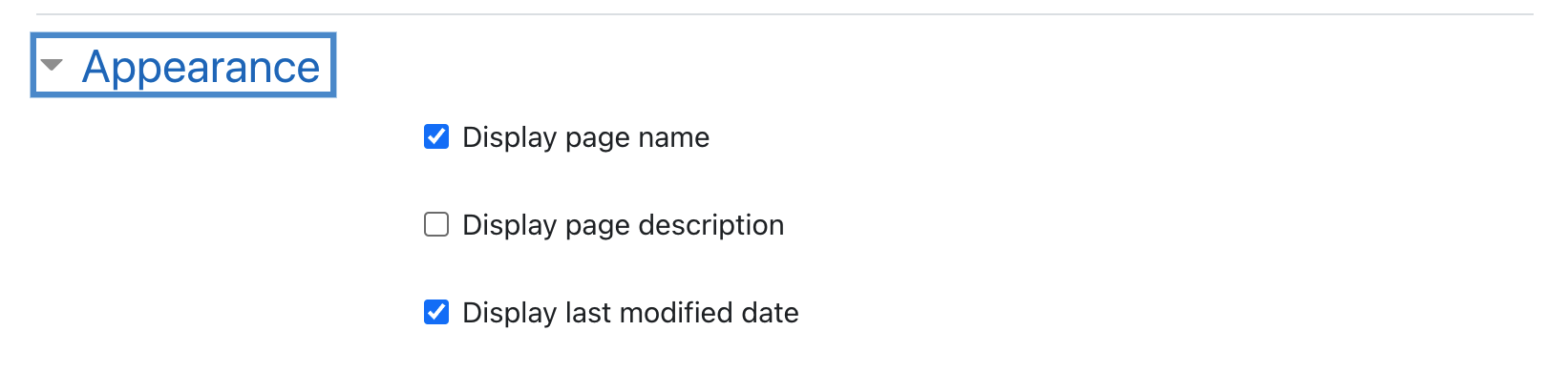Tick the empty box next to page description

436,224
